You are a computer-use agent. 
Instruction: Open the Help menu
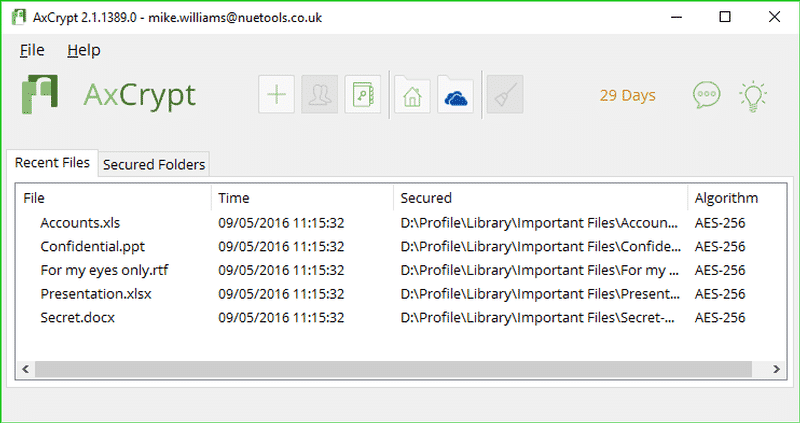point(84,50)
